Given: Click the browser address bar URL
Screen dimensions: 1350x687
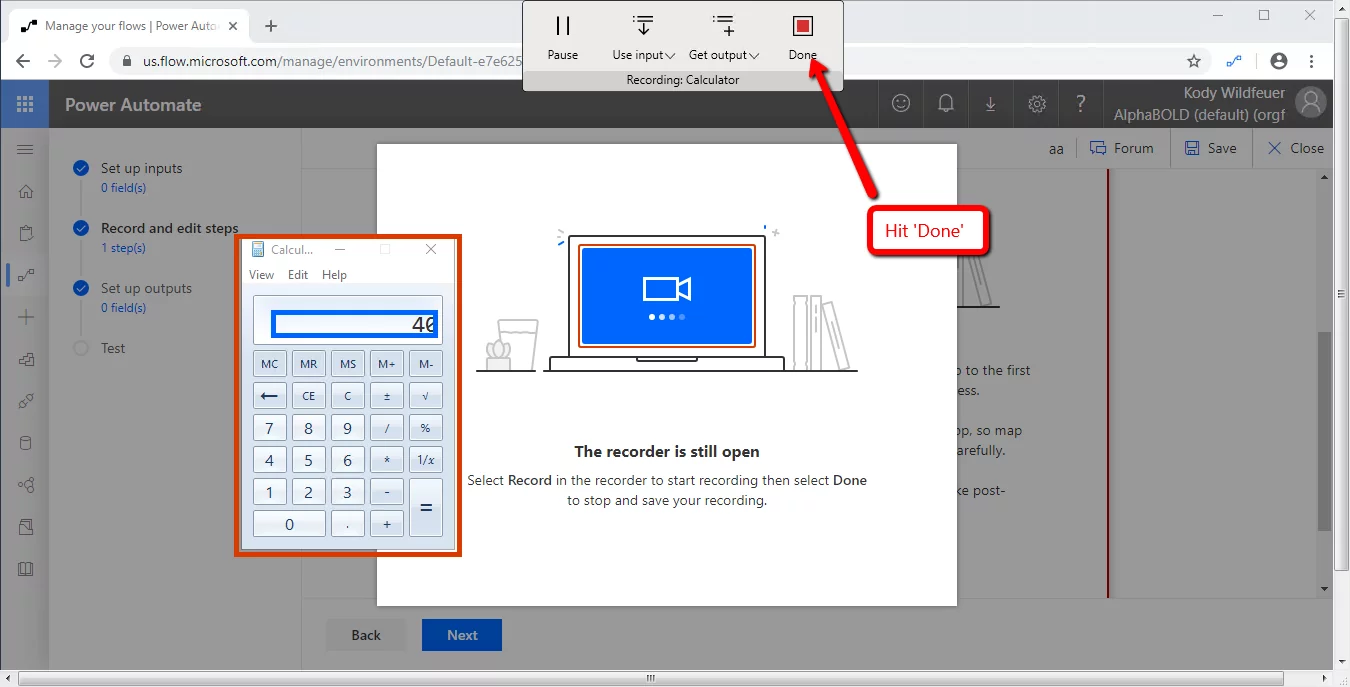Looking at the screenshot, I should click(x=332, y=61).
